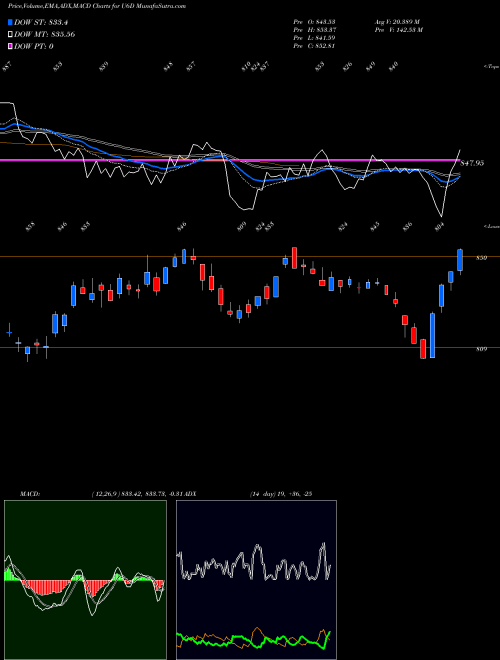500x660 pixels.
Task: Select the chart title text at top
Action: click(x=97, y=6)
